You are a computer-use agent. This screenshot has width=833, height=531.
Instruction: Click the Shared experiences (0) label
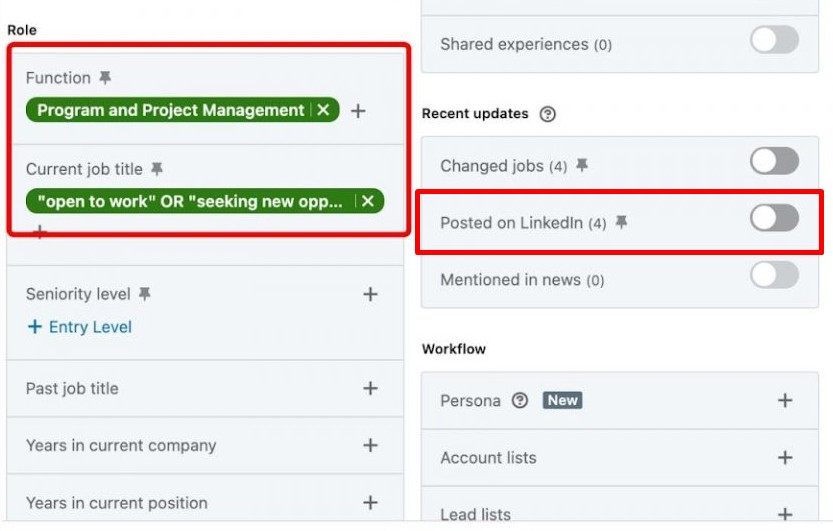(x=526, y=44)
